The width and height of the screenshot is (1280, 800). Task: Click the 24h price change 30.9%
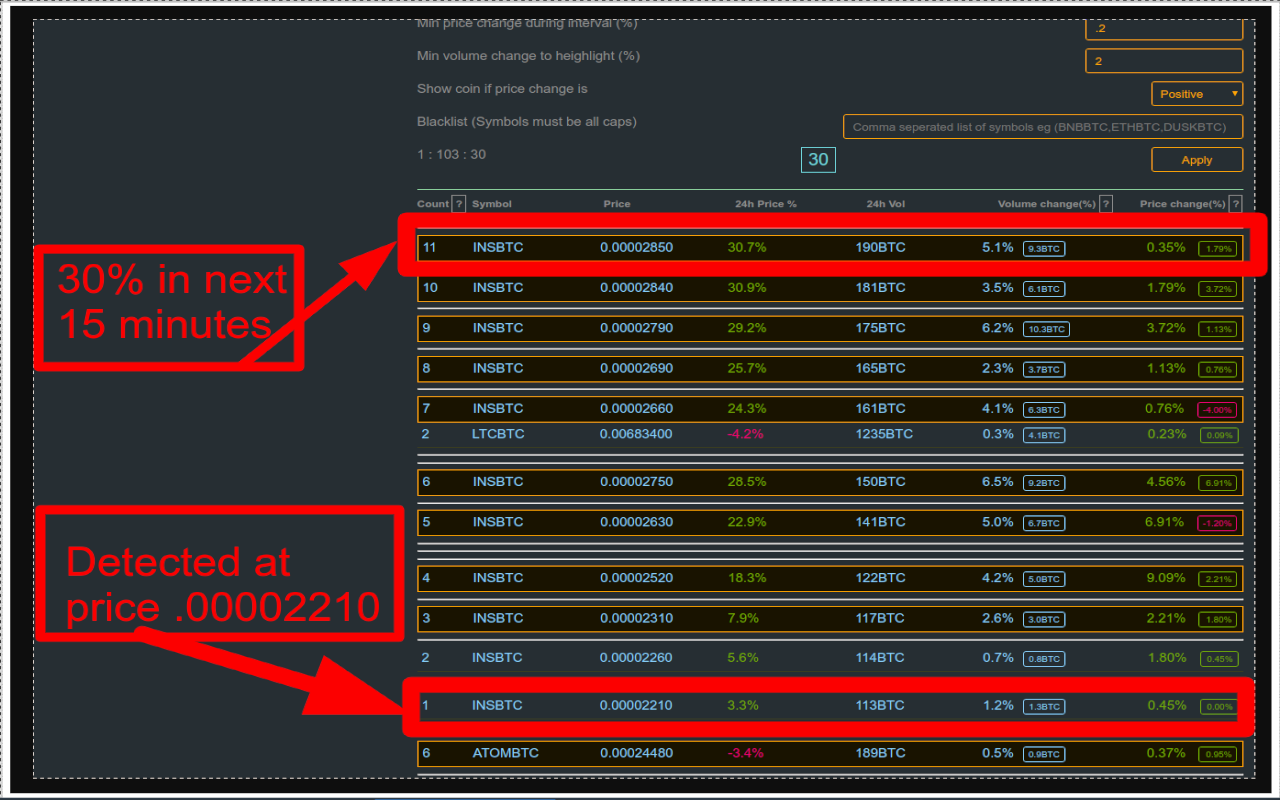coord(747,288)
